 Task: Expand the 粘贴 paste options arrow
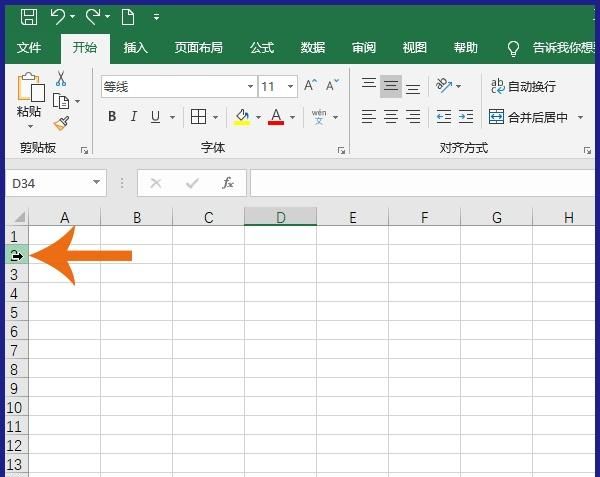pos(30,126)
